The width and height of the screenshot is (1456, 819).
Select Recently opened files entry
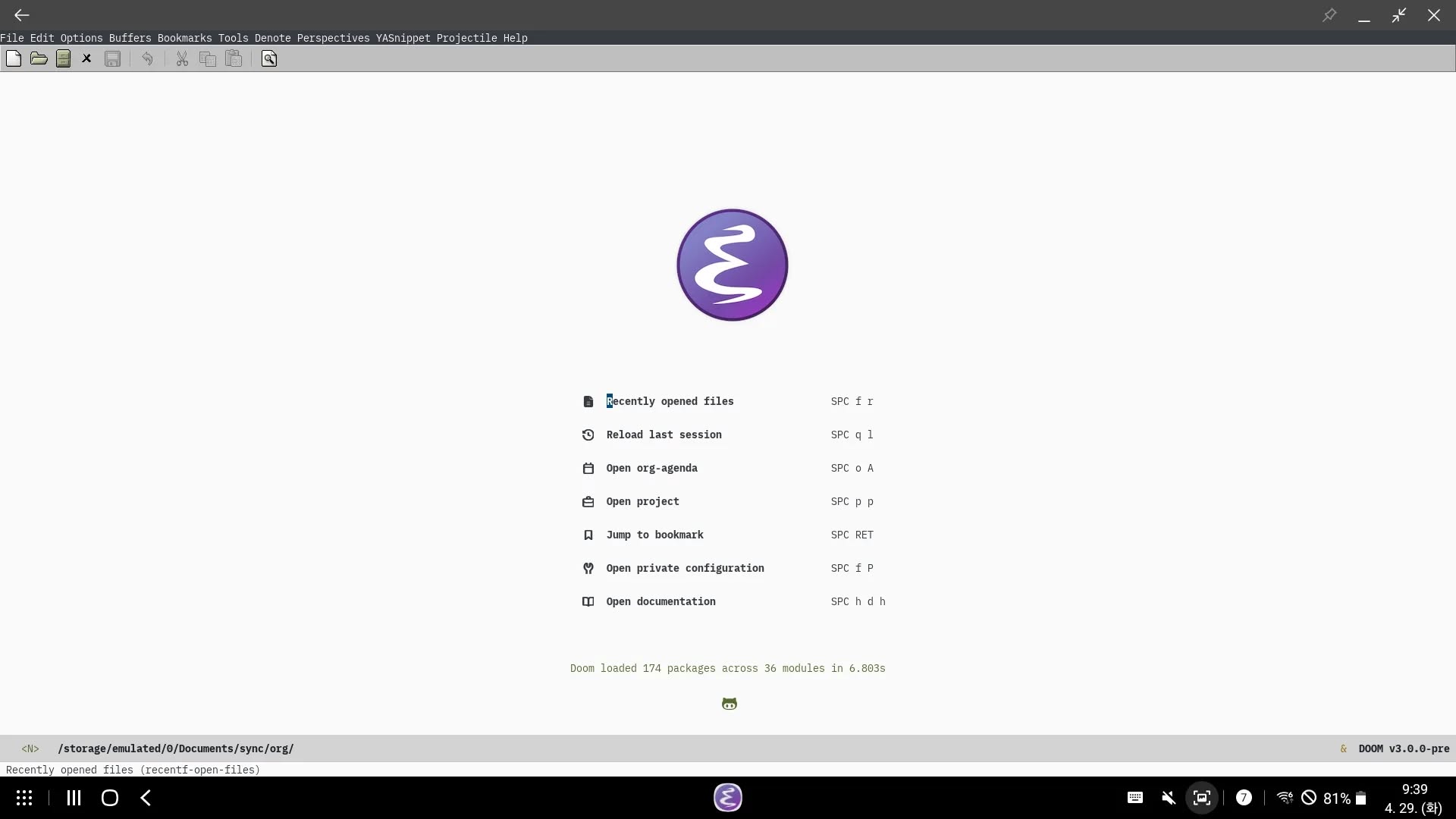(x=670, y=401)
